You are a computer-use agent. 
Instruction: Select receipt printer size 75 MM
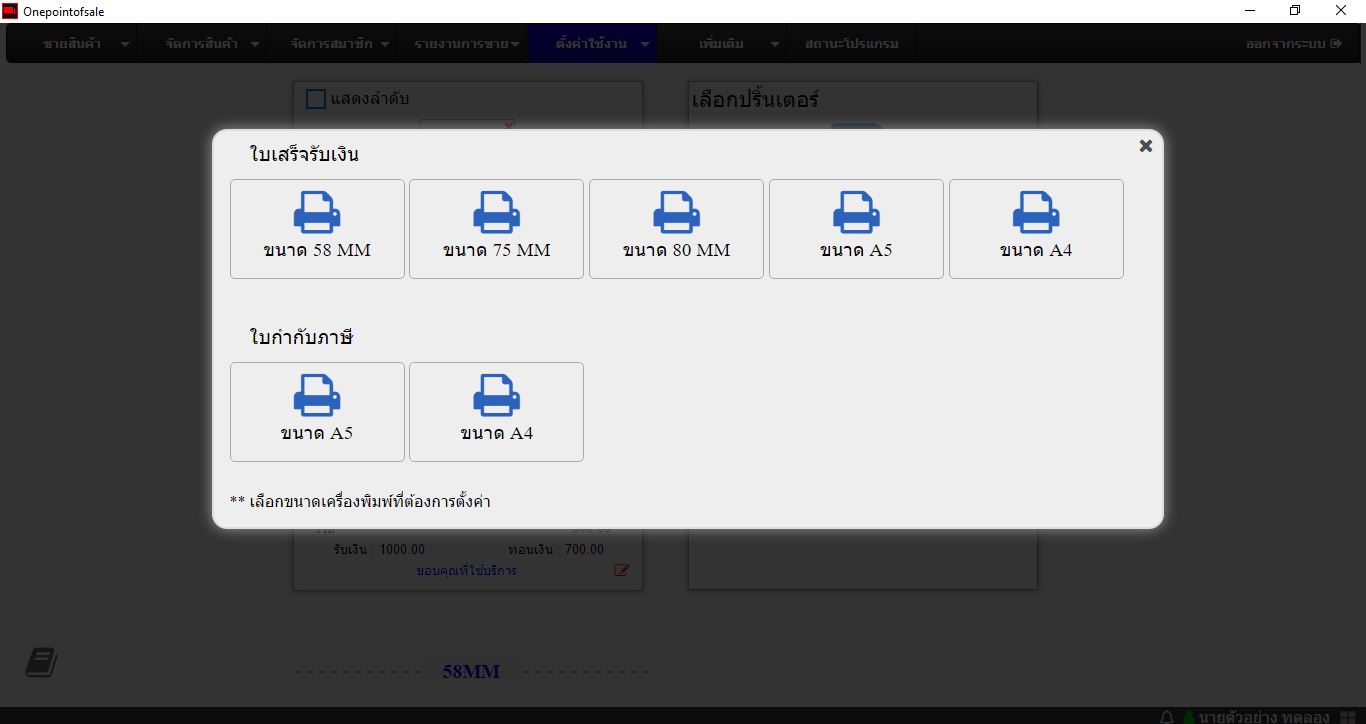coord(496,229)
